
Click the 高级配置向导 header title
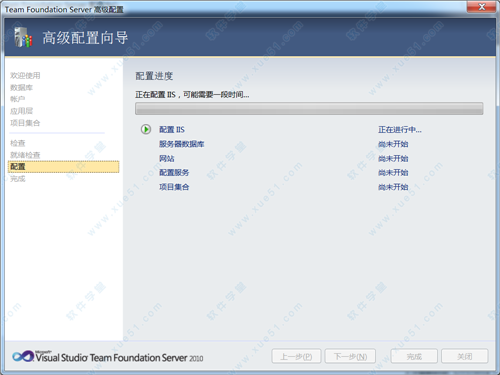pos(85,38)
